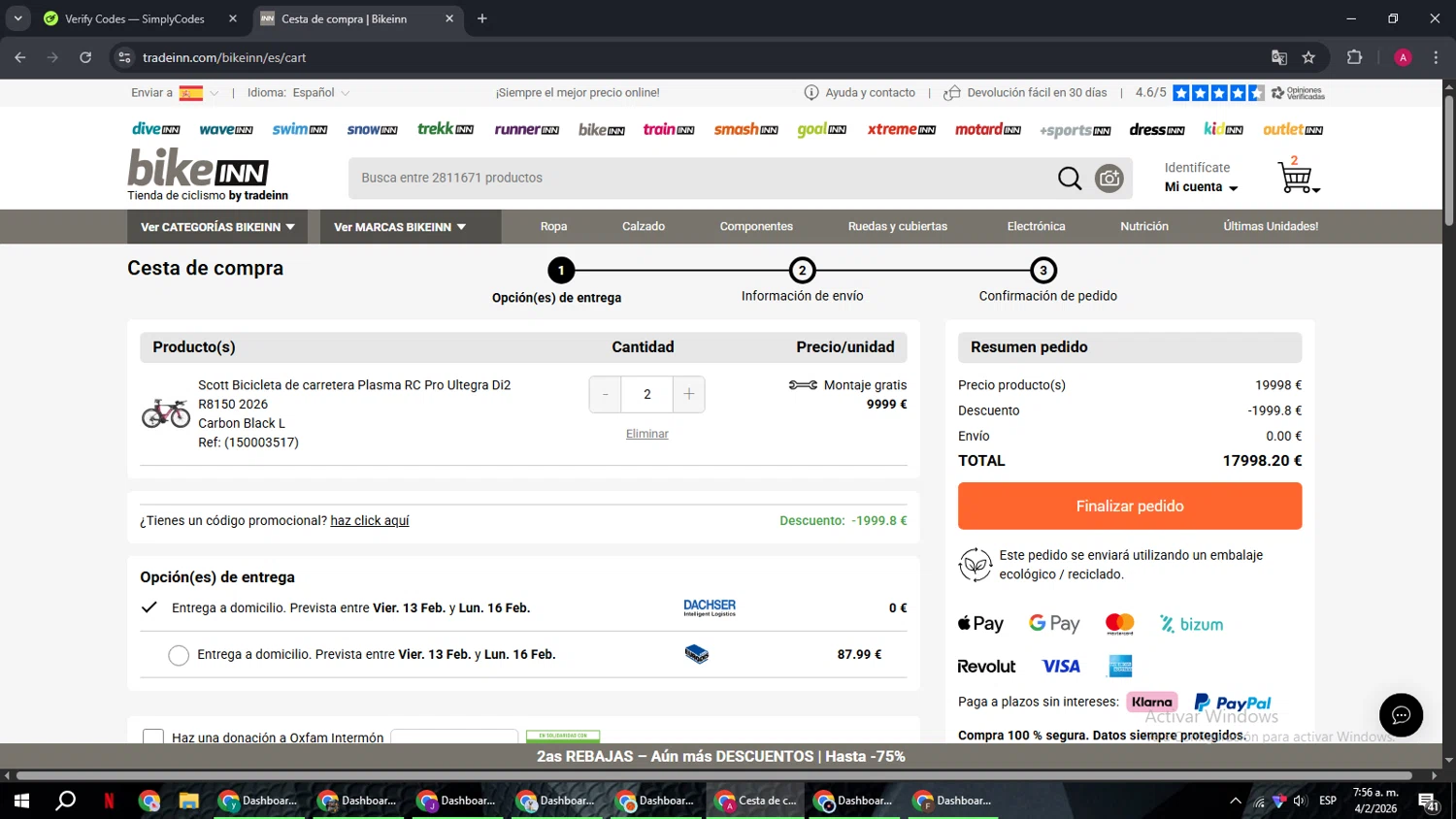This screenshot has width=1456, height=819.
Task: Open the shopping cart icon
Action: point(1298,177)
